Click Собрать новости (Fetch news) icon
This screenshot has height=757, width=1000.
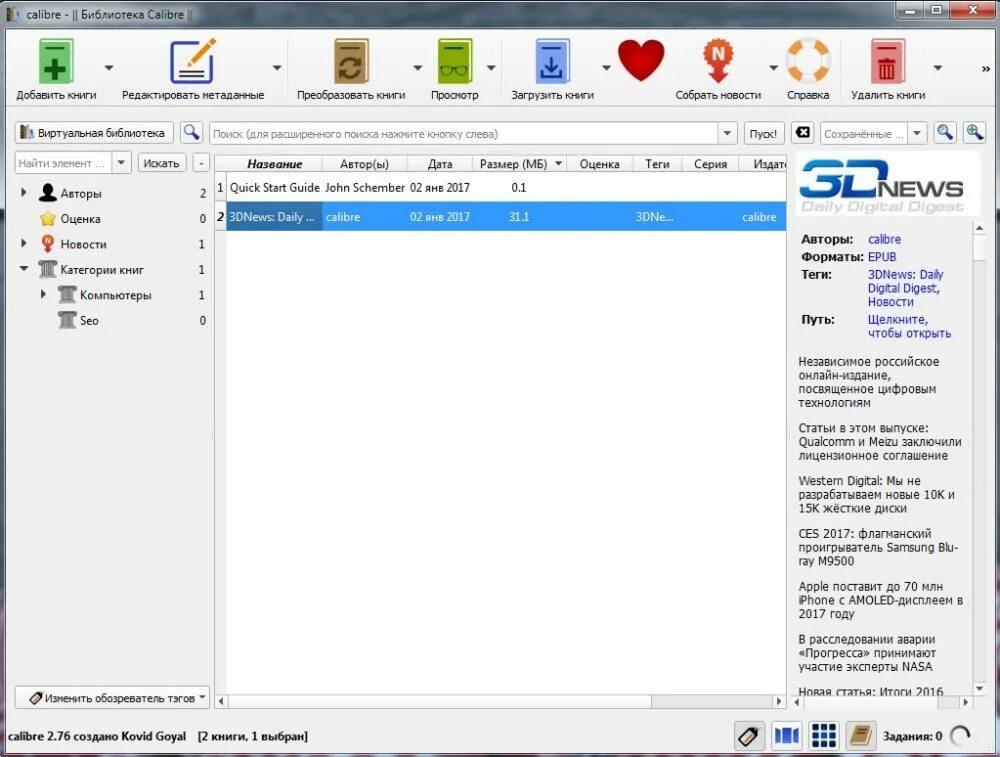click(718, 62)
